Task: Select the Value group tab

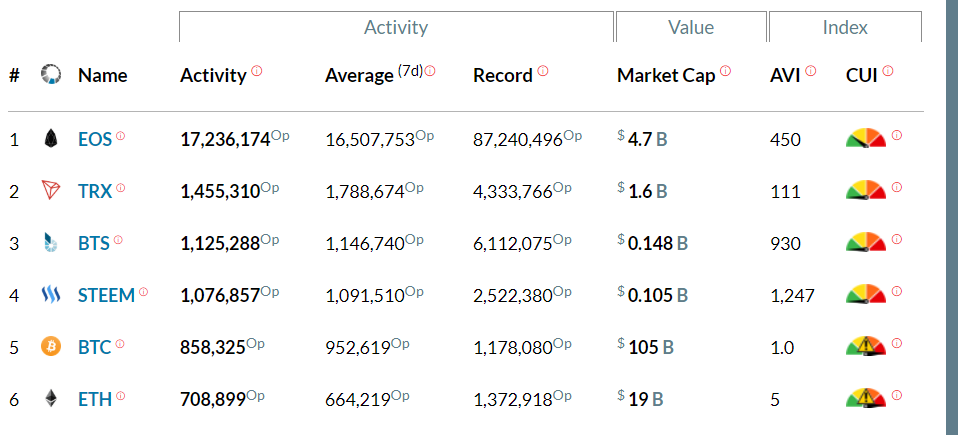Action: tap(691, 27)
